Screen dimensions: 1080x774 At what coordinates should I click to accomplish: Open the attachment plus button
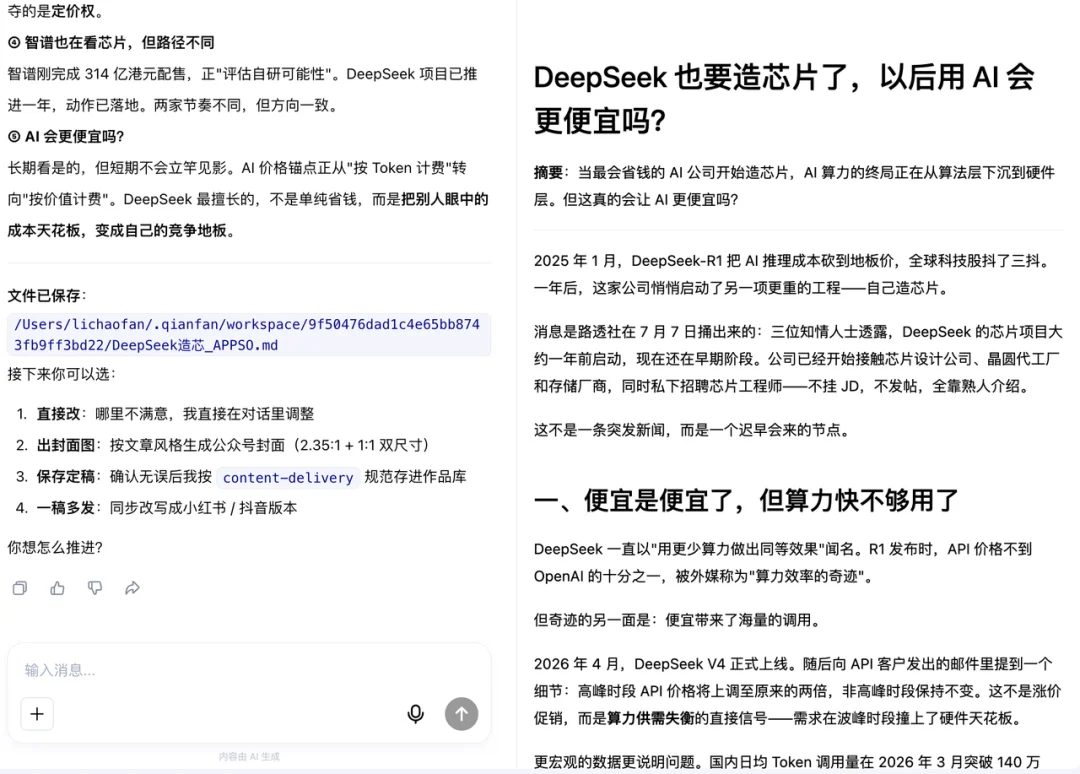tap(37, 714)
